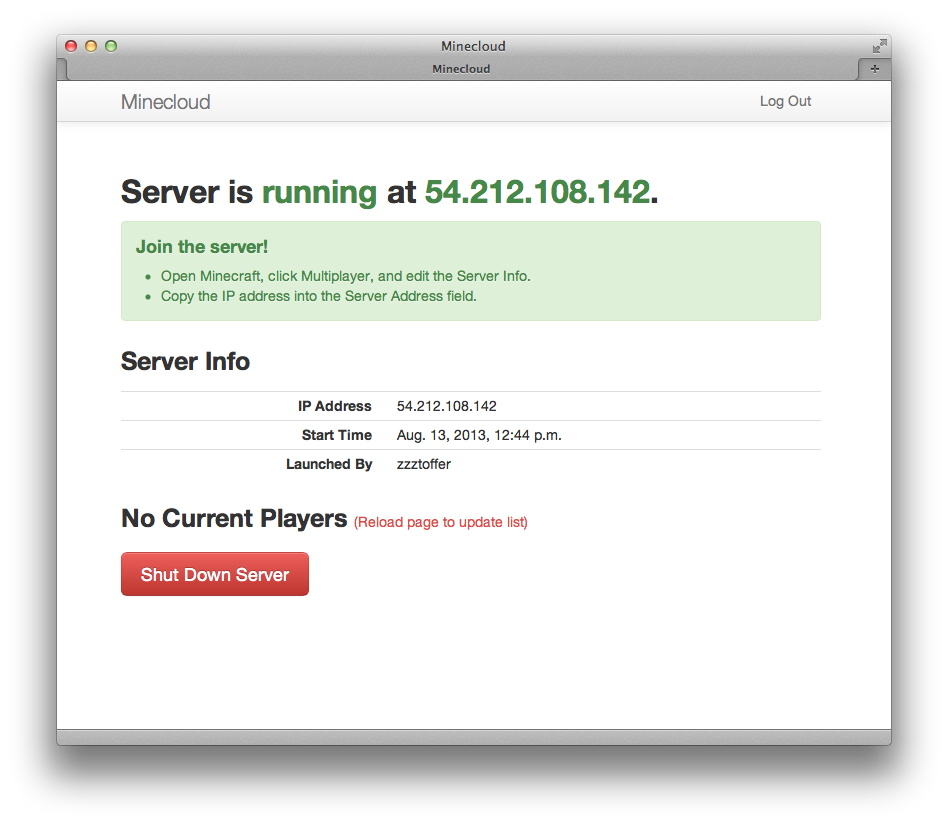Viewport: 948px width, 824px height.
Task: Close the window with red button
Action: point(71,46)
